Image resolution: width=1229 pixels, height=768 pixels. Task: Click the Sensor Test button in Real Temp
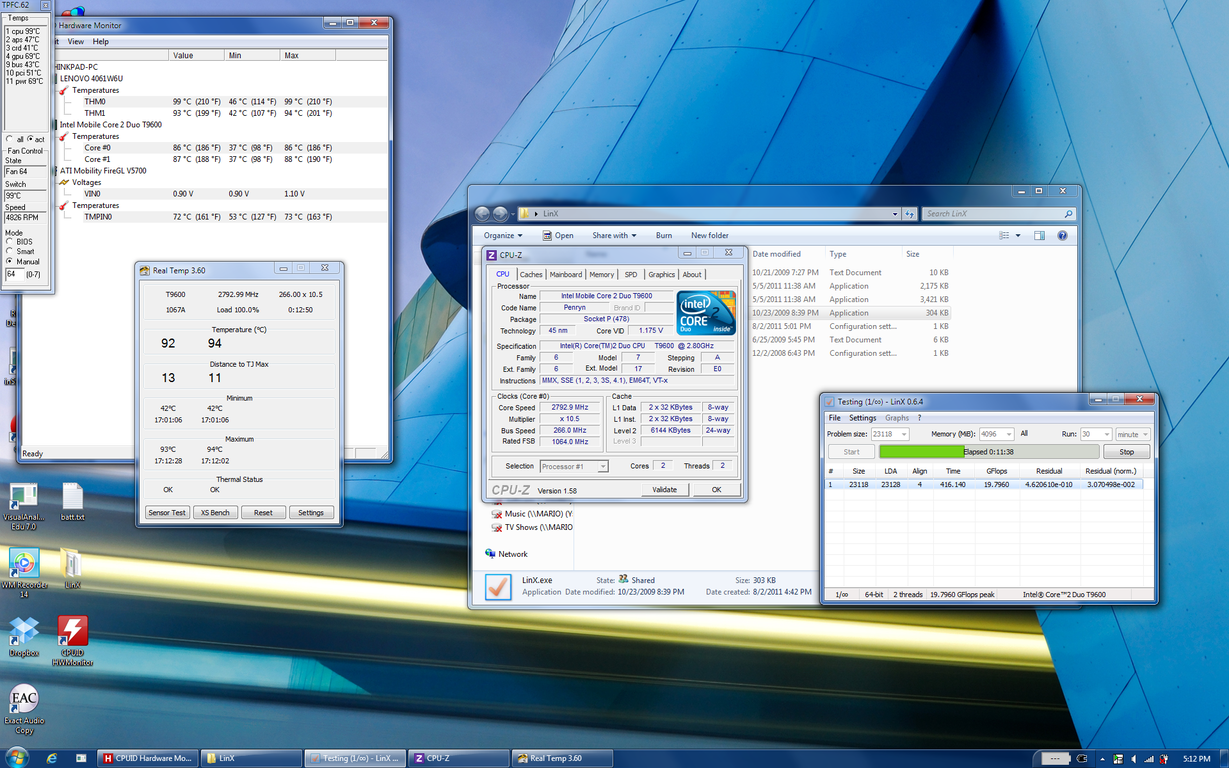[167, 512]
